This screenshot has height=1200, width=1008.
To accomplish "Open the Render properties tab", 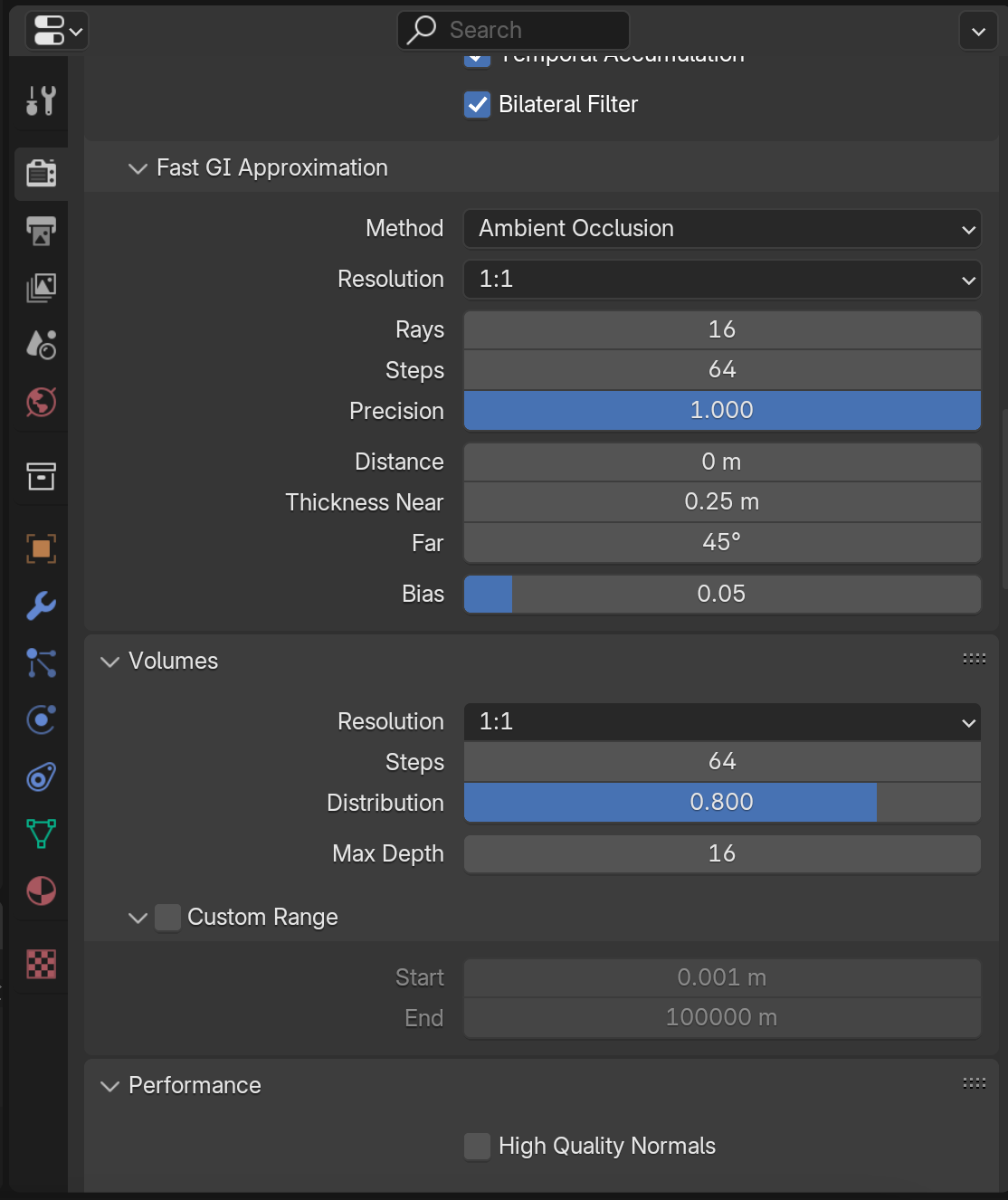I will point(42,173).
